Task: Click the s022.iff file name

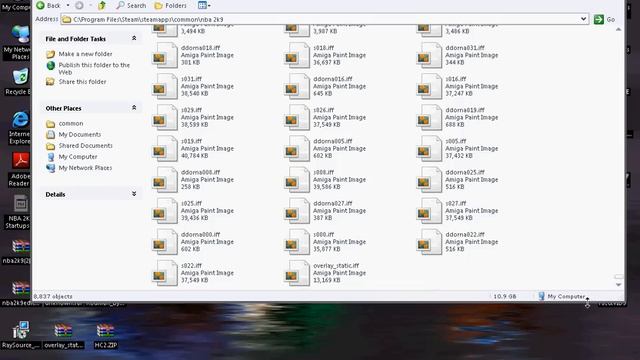Action: [x=191, y=265]
